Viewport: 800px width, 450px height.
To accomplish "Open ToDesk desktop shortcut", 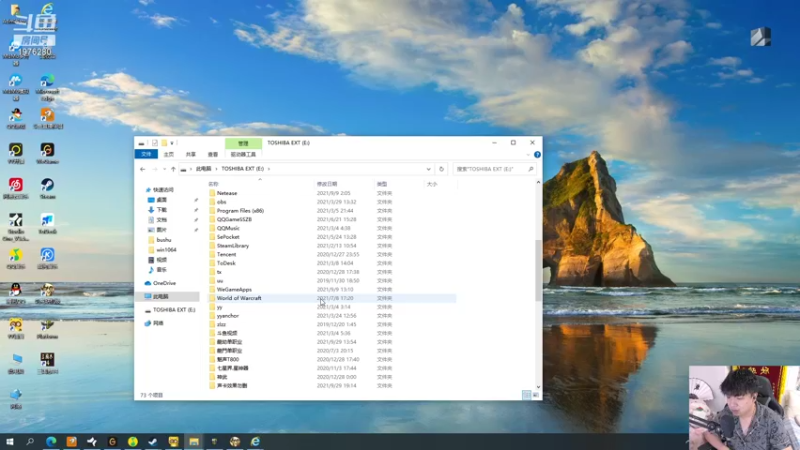I will (47, 223).
